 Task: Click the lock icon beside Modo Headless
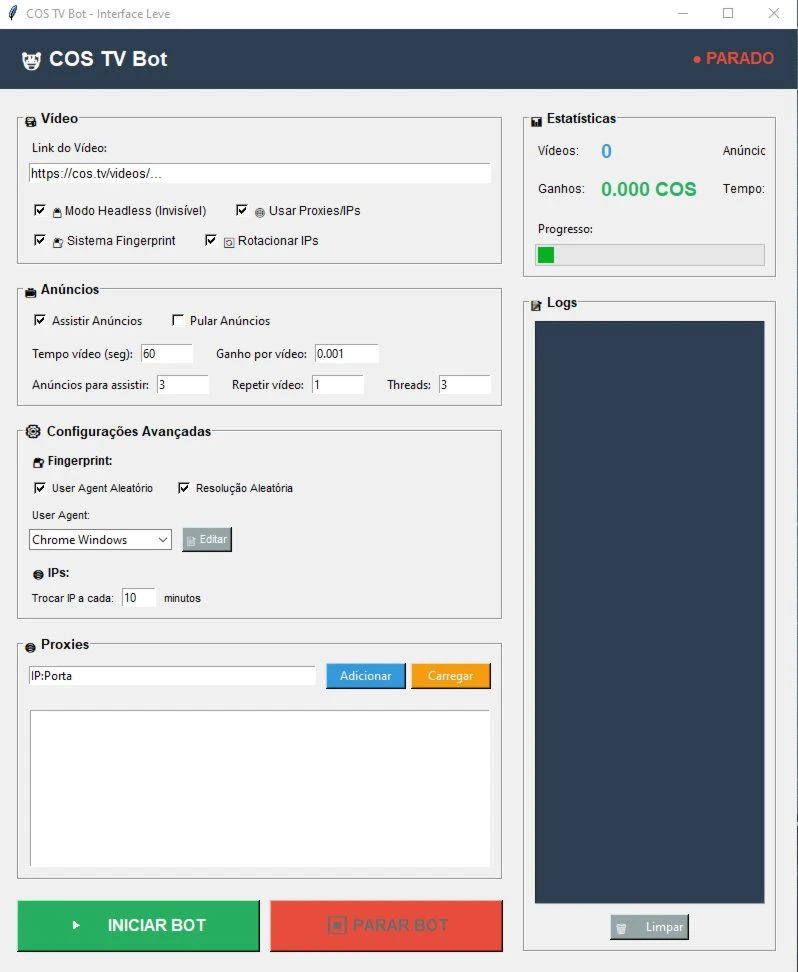57,212
